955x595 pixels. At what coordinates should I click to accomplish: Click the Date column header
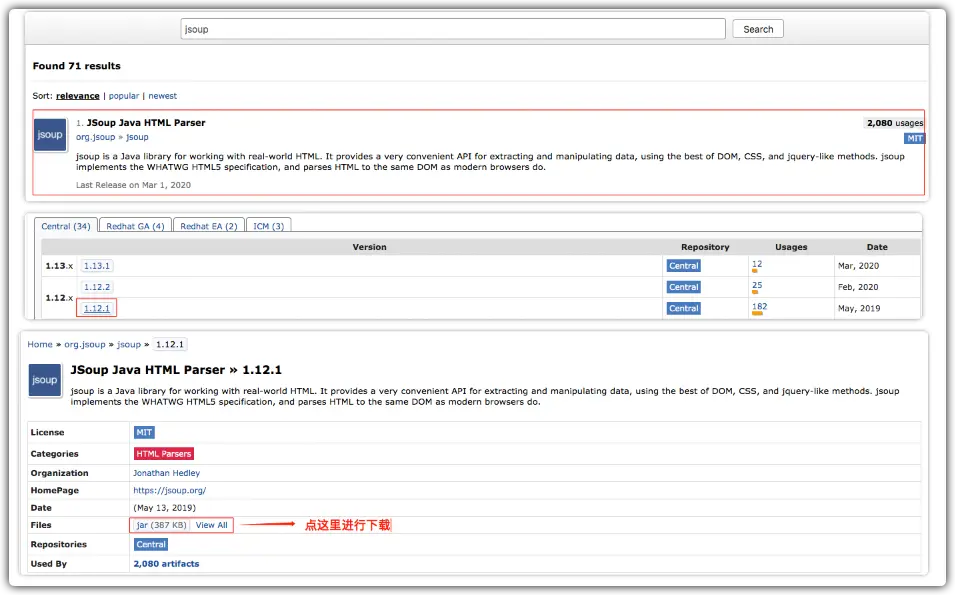coord(876,247)
